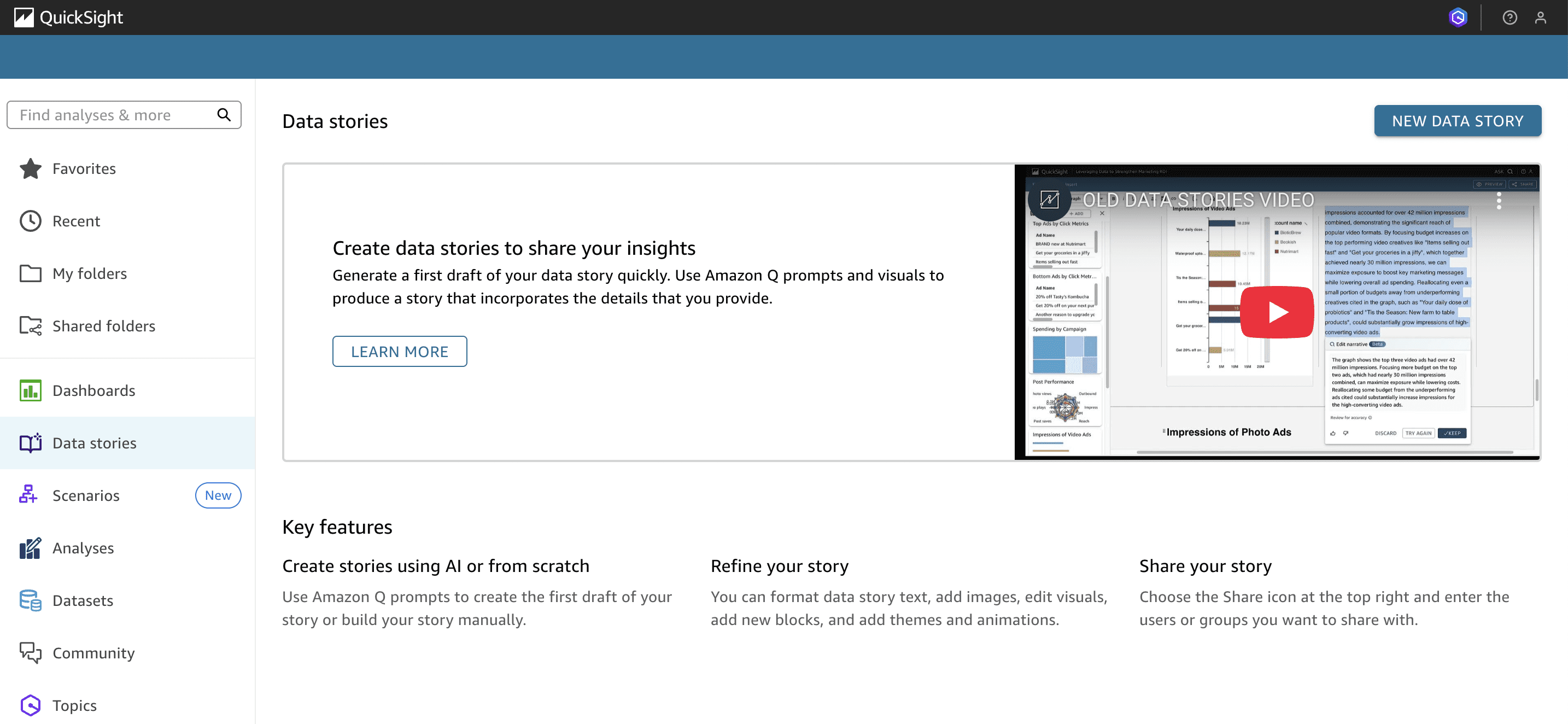Viewport: 1568px width, 724px height.
Task: Click the NEW DATA STORY button
Action: point(1457,121)
